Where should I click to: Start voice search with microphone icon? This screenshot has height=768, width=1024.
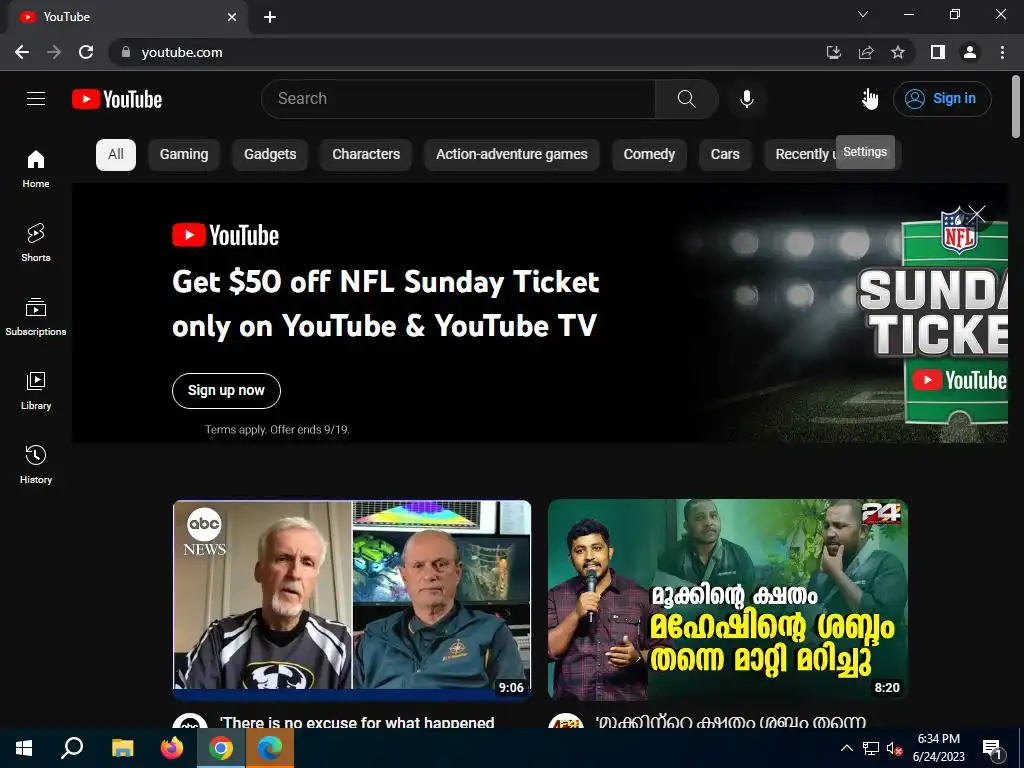click(746, 99)
